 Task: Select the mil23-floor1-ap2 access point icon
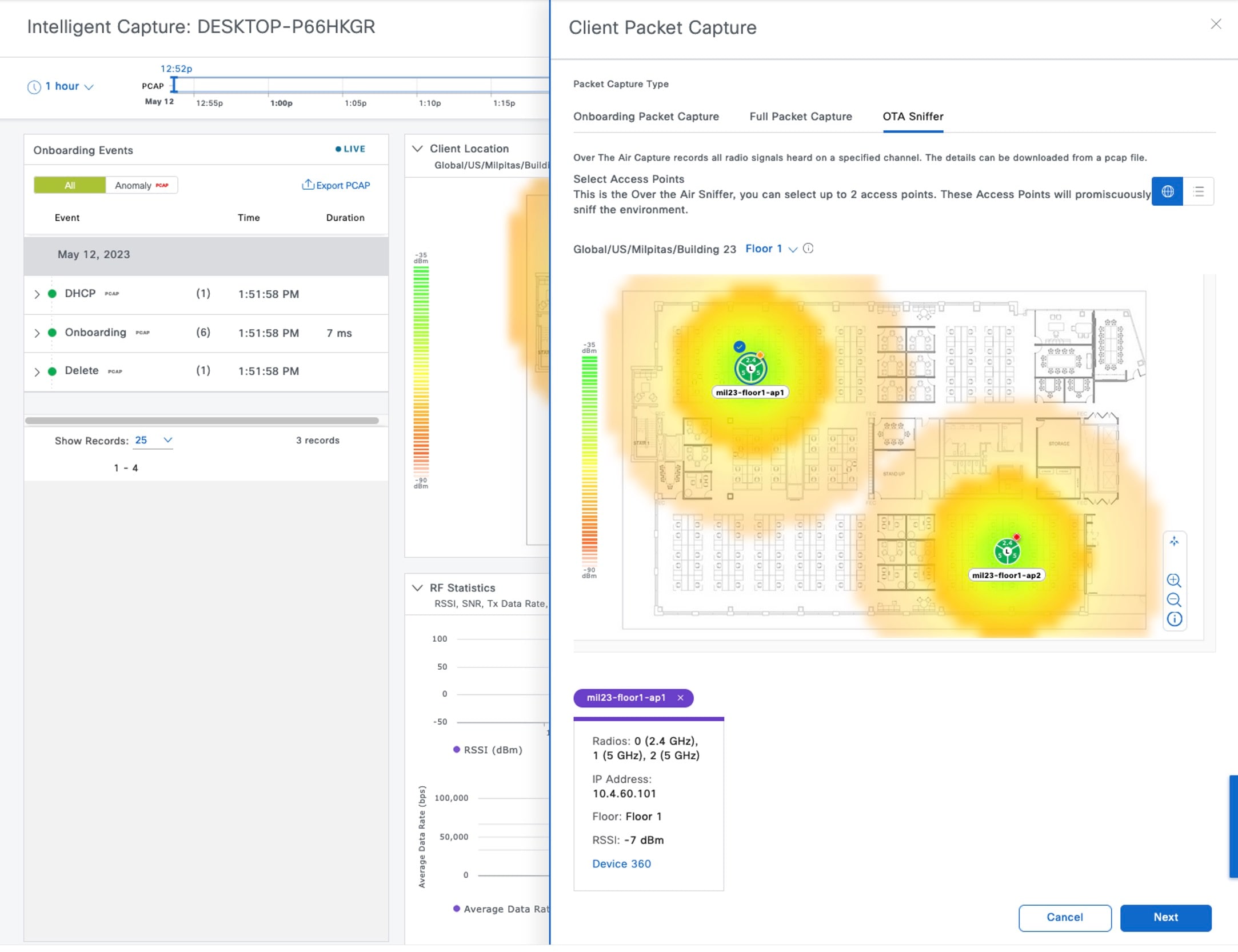(1007, 552)
